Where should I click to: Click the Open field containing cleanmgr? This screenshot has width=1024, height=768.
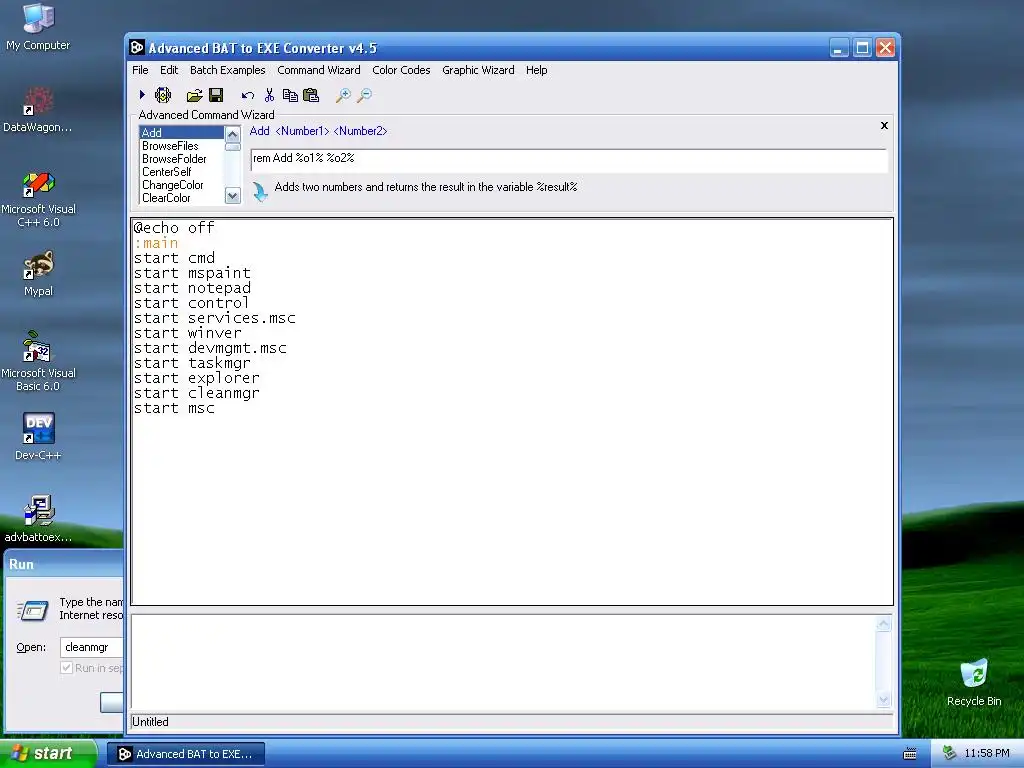(91, 647)
